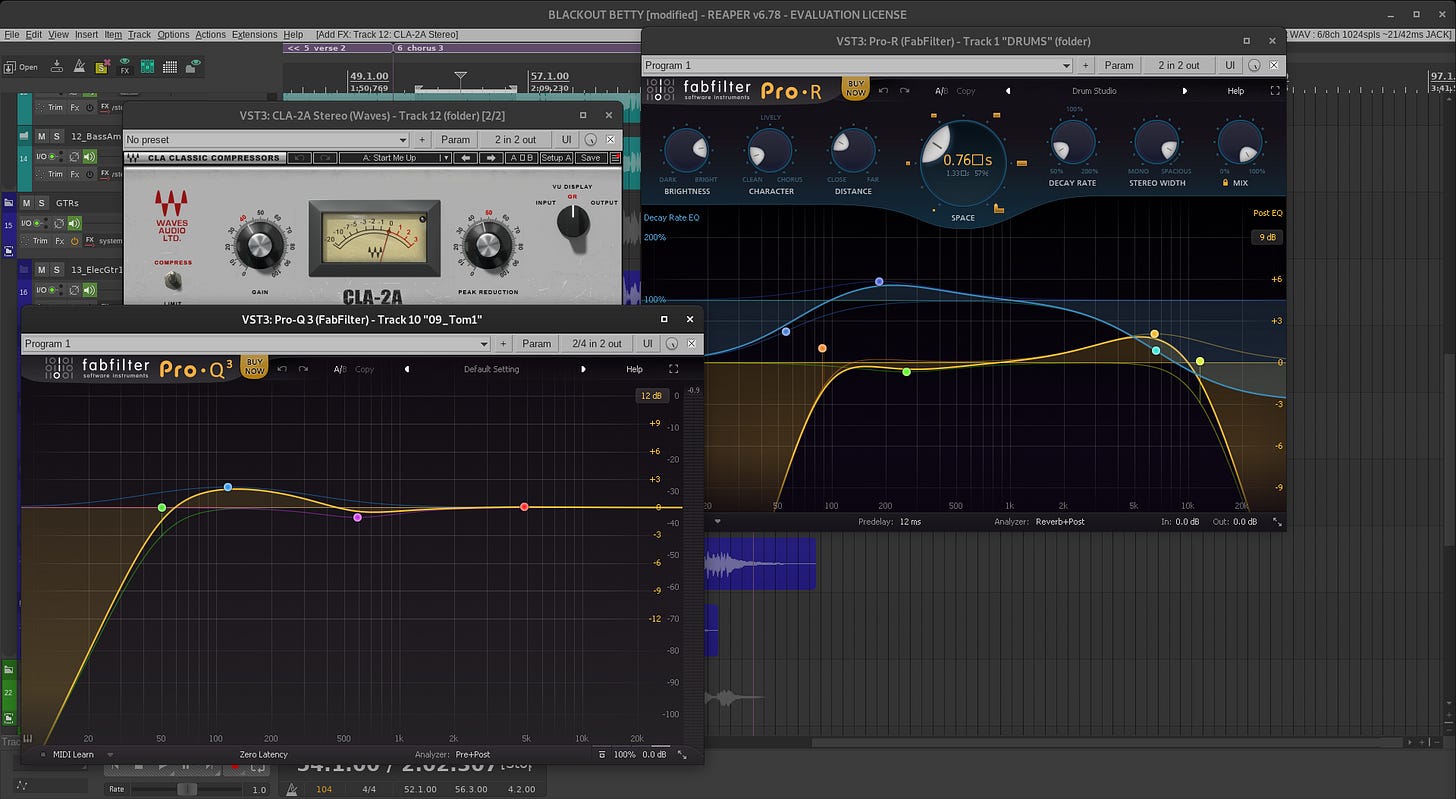The height and width of the screenshot is (799, 1456).
Task: Toggle the UI button in the CLA-2A window
Action: pyautogui.click(x=566, y=140)
